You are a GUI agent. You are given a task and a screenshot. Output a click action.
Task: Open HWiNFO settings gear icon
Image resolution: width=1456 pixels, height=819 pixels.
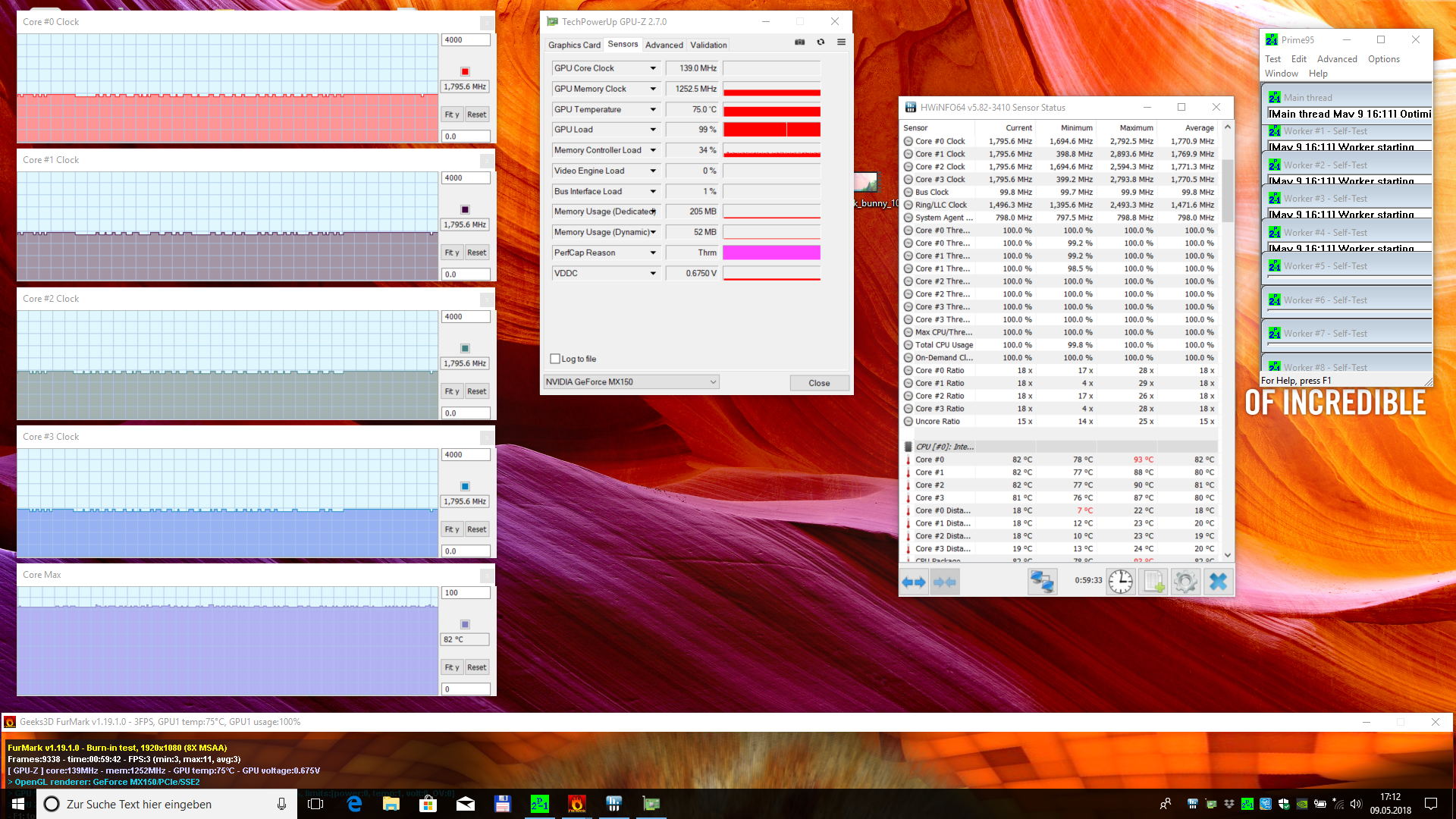[1185, 582]
